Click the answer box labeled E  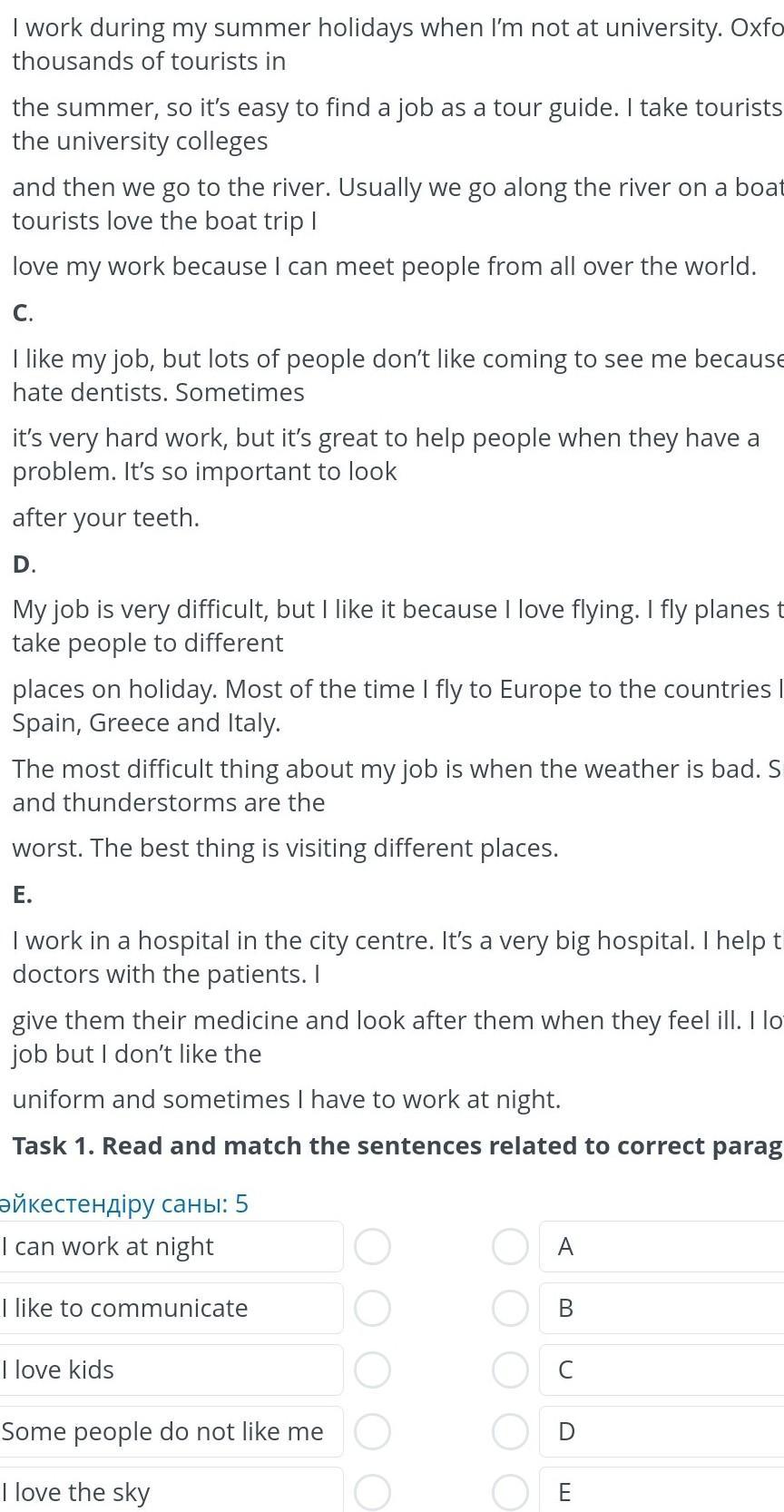click(x=662, y=1492)
